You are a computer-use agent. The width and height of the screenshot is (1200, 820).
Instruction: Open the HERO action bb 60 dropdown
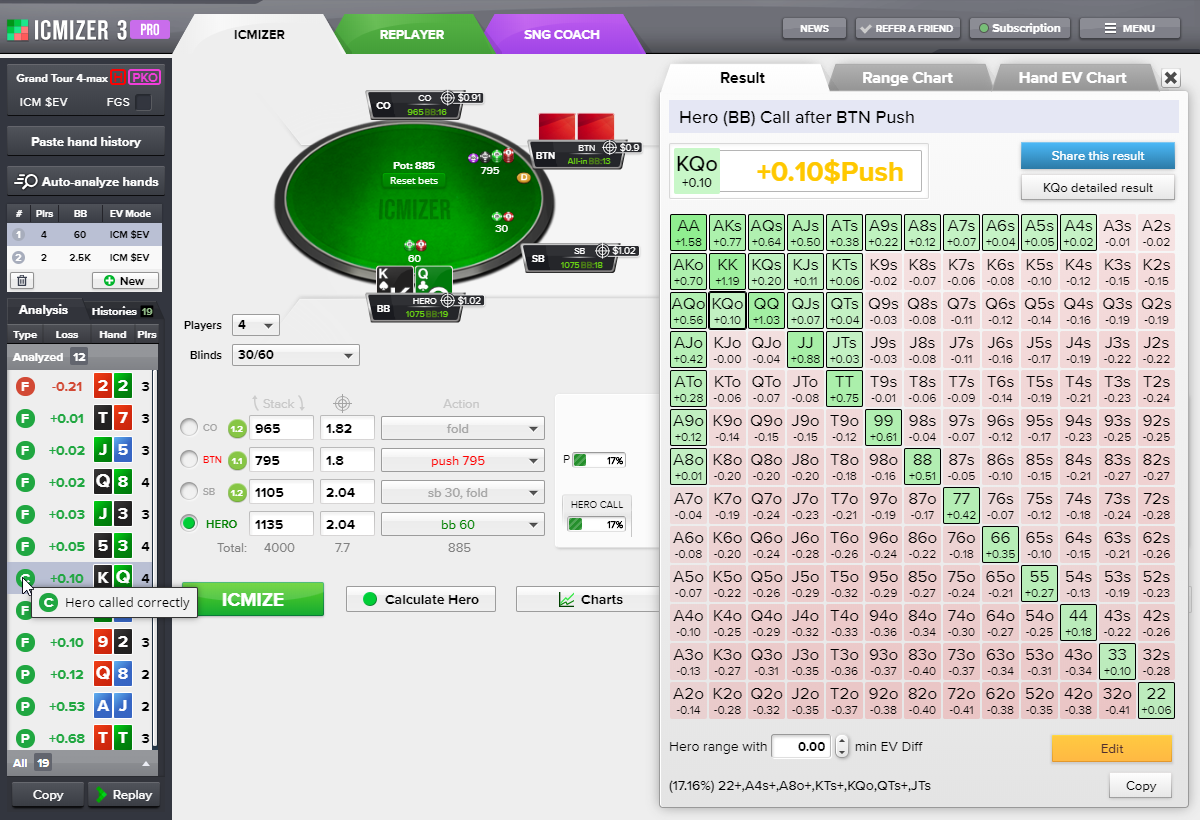click(x=463, y=523)
